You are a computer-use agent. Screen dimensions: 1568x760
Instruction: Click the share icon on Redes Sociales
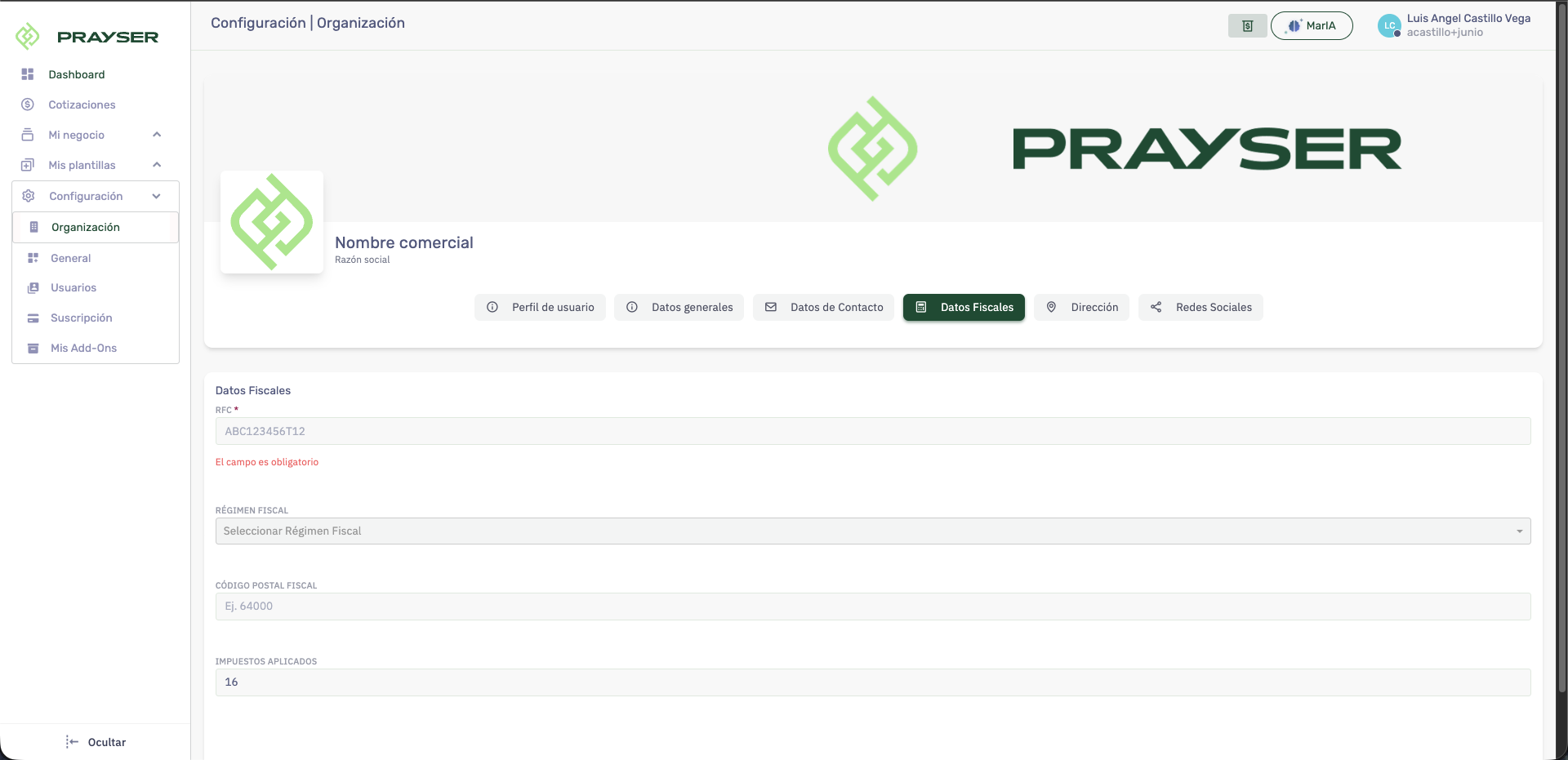[1156, 307]
